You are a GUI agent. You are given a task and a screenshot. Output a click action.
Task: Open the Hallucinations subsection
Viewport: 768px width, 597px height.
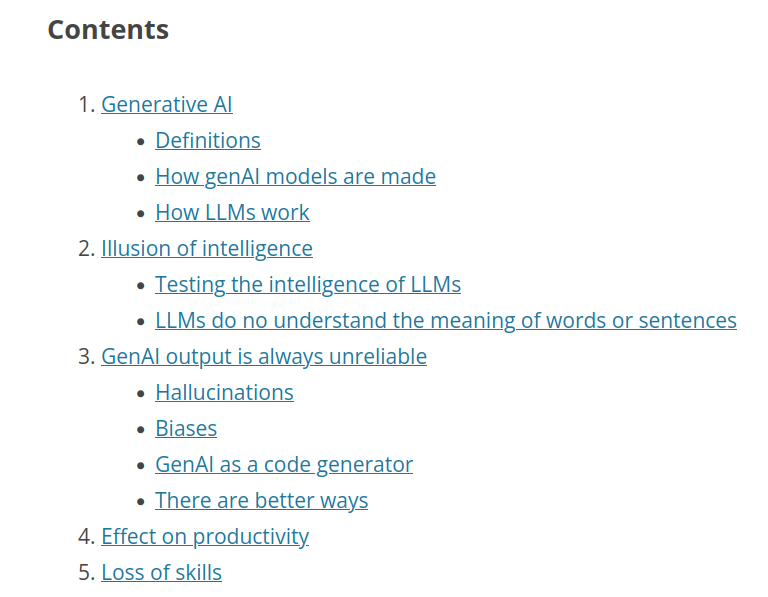[x=224, y=392]
